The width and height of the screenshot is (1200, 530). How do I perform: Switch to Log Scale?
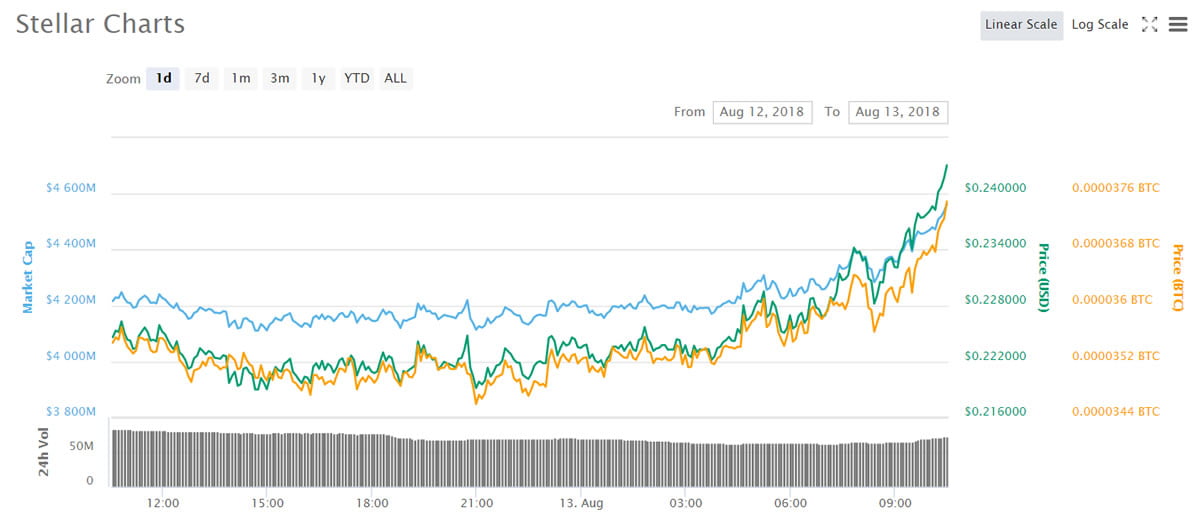click(1100, 25)
